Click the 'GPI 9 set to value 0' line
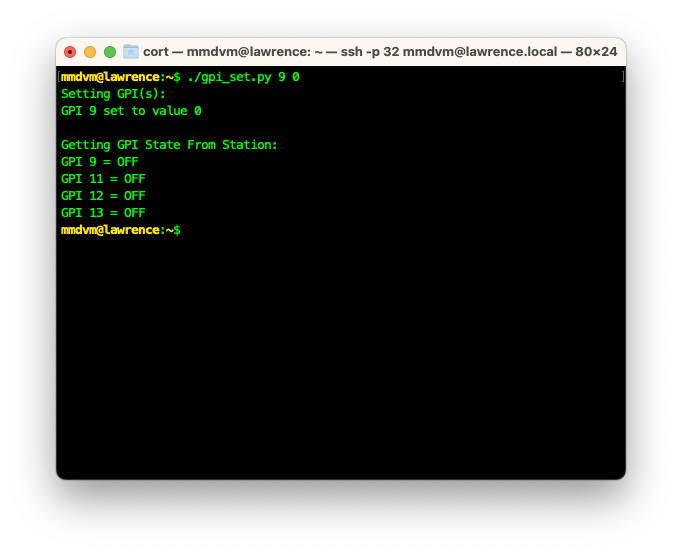This screenshot has width=682, height=554. 131,111
